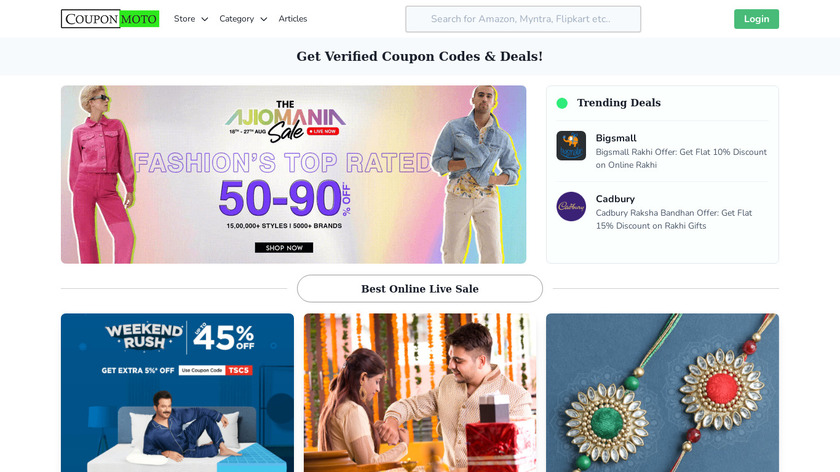Open Cadbury Raksha Bandhan Offer text
Image resolution: width=840 pixels, height=472 pixels.
(x=674, y=219)
